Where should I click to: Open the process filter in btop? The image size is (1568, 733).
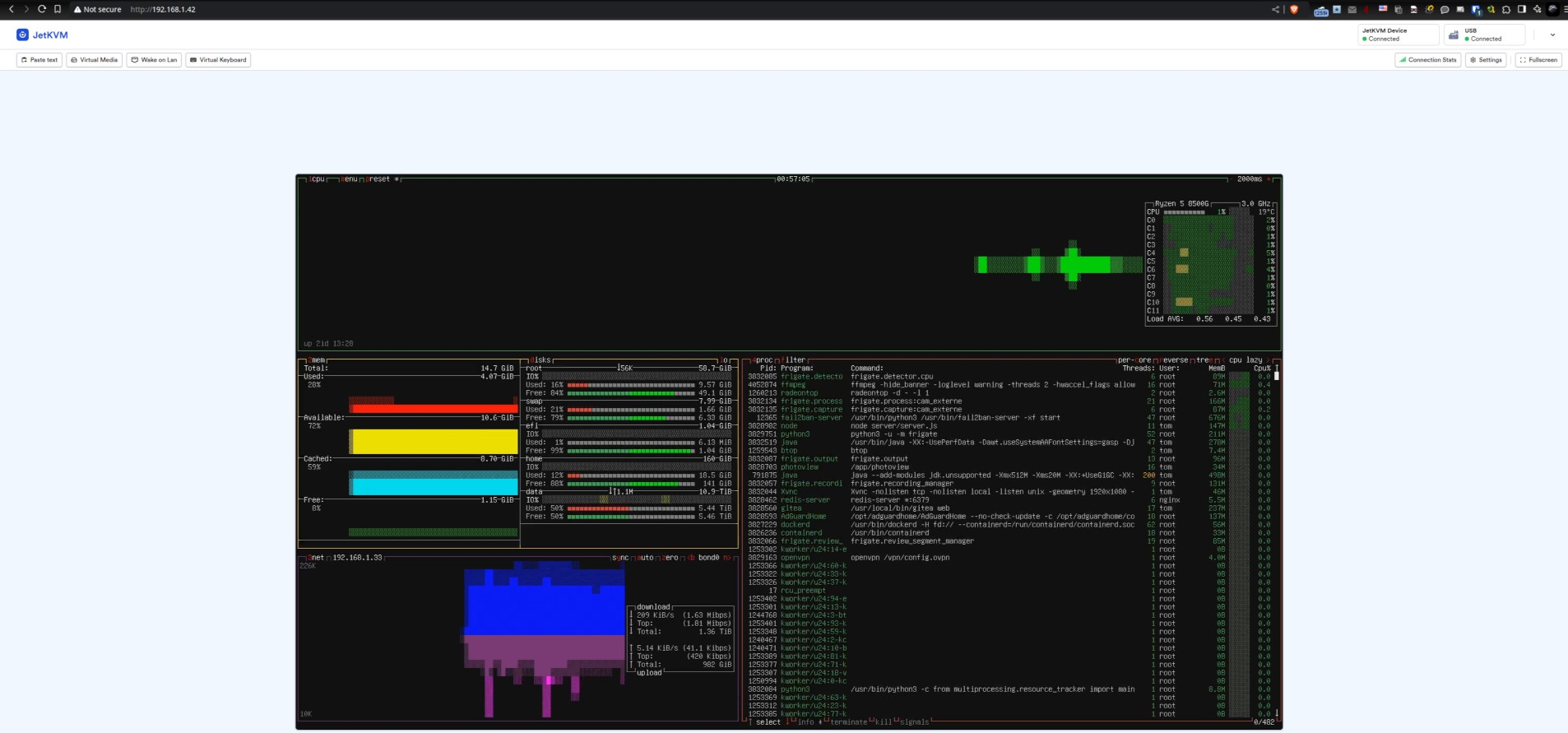pyautogui.click(x=794, y=360)
